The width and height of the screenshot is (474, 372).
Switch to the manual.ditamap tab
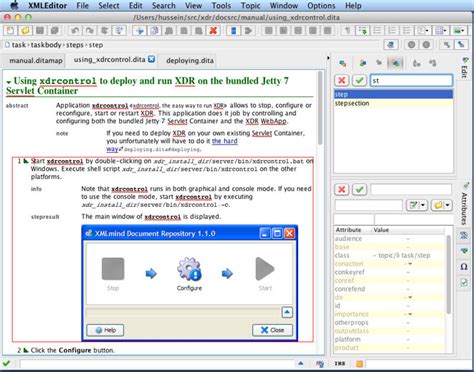click(36, 61)
